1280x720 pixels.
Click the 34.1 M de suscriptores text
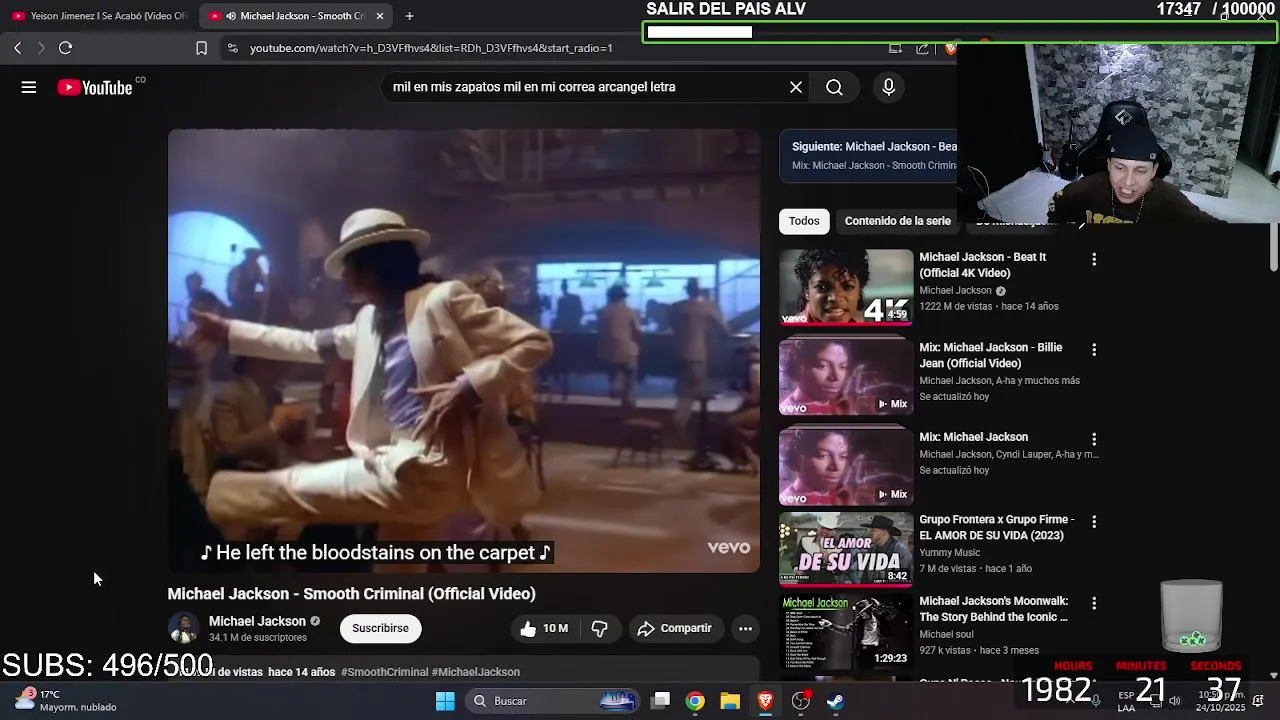[258, 638]
